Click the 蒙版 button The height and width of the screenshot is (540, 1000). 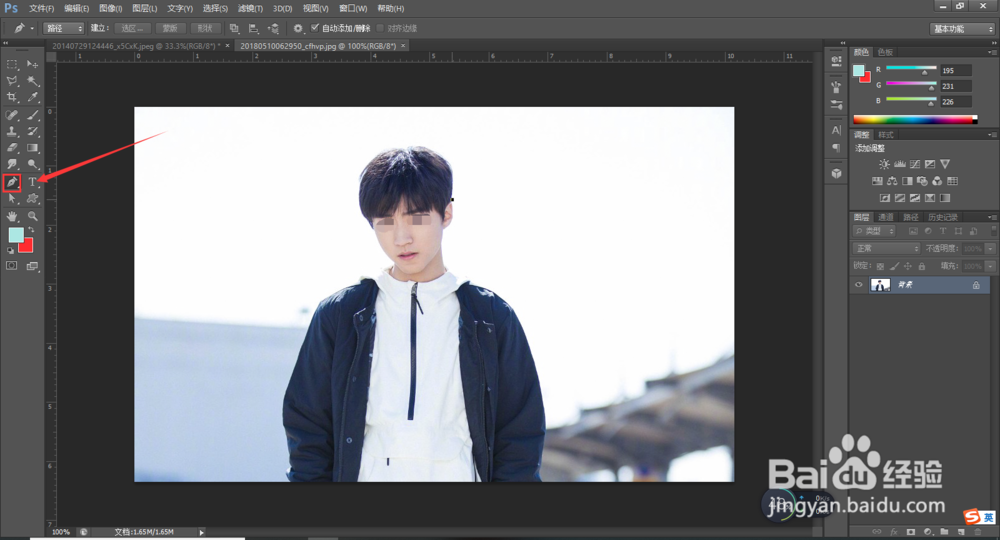click(170, 28)
